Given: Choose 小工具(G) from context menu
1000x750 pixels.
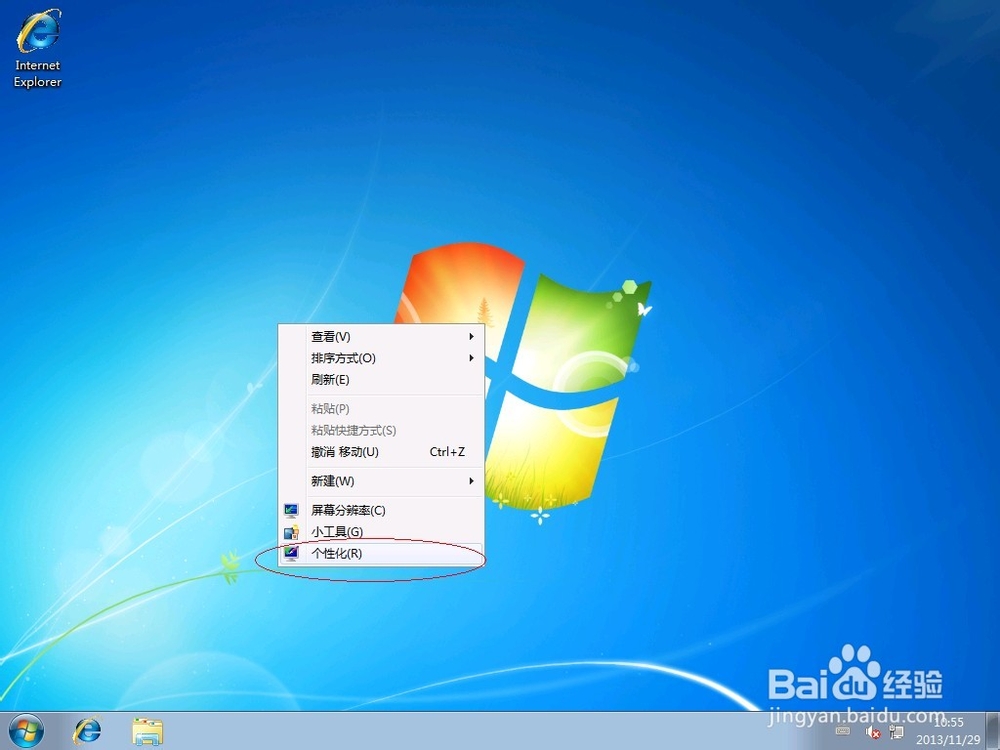Looking at the screenshot, I should [381, 532].
